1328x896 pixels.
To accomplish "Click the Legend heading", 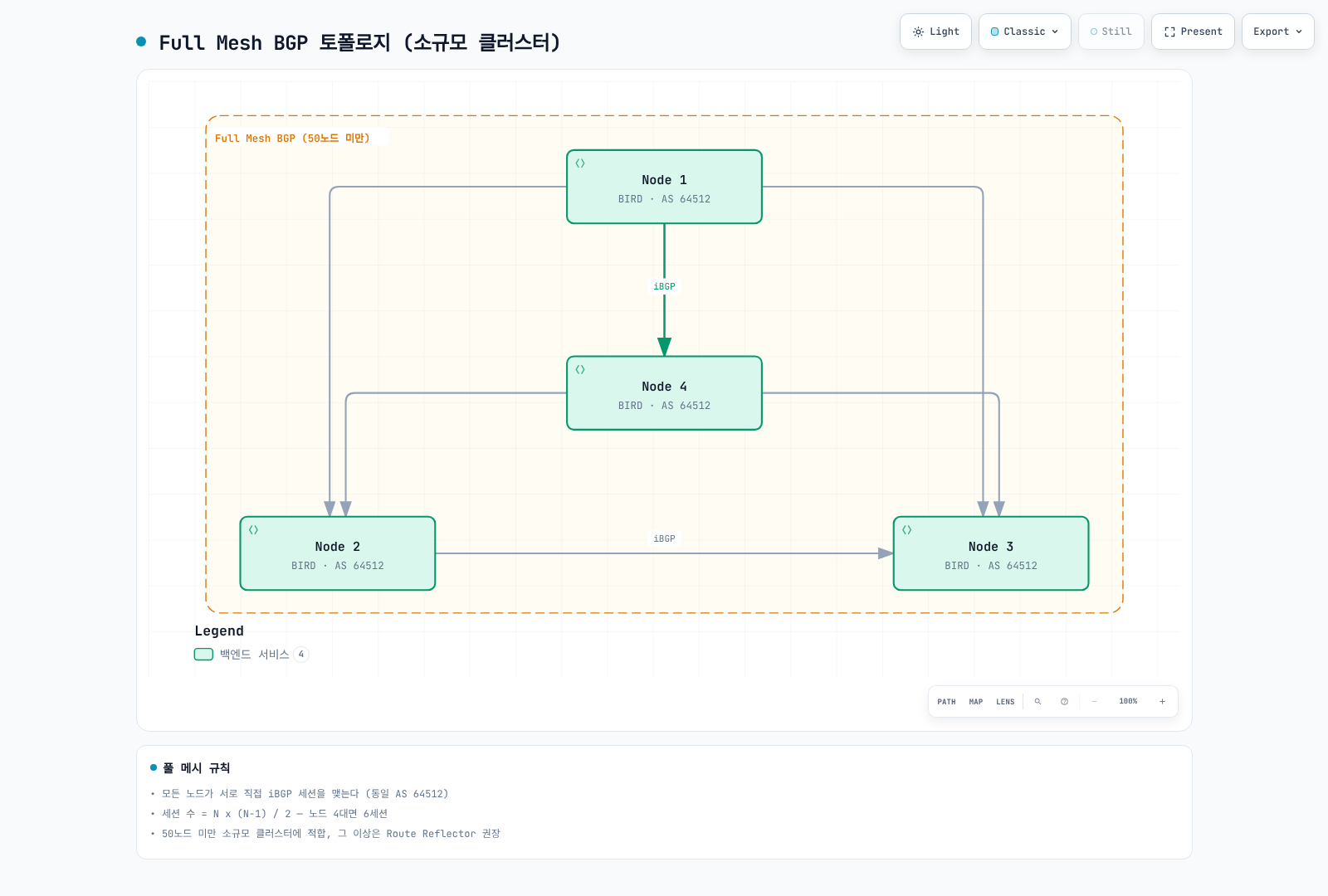I will [219, 631].
